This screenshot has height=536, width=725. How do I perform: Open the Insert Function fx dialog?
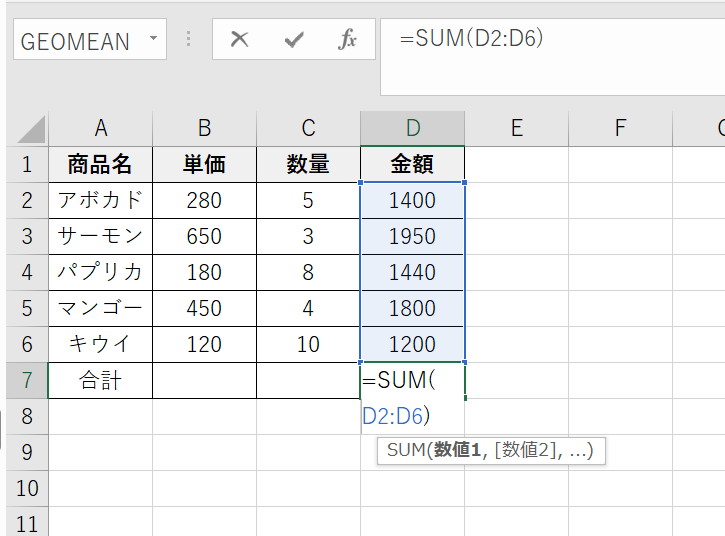[347, 40]
